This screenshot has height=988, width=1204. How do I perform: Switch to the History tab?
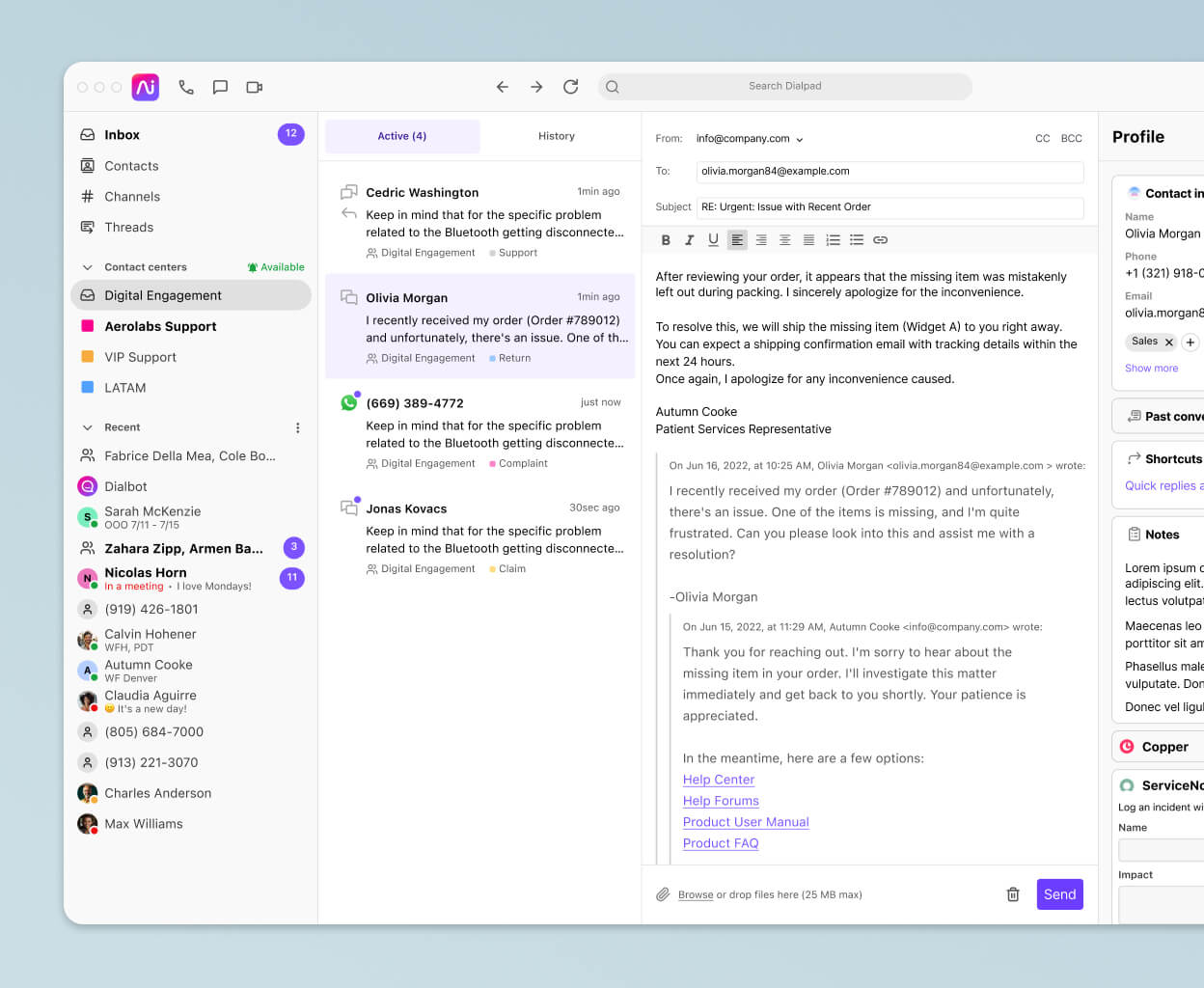point(557,136)
